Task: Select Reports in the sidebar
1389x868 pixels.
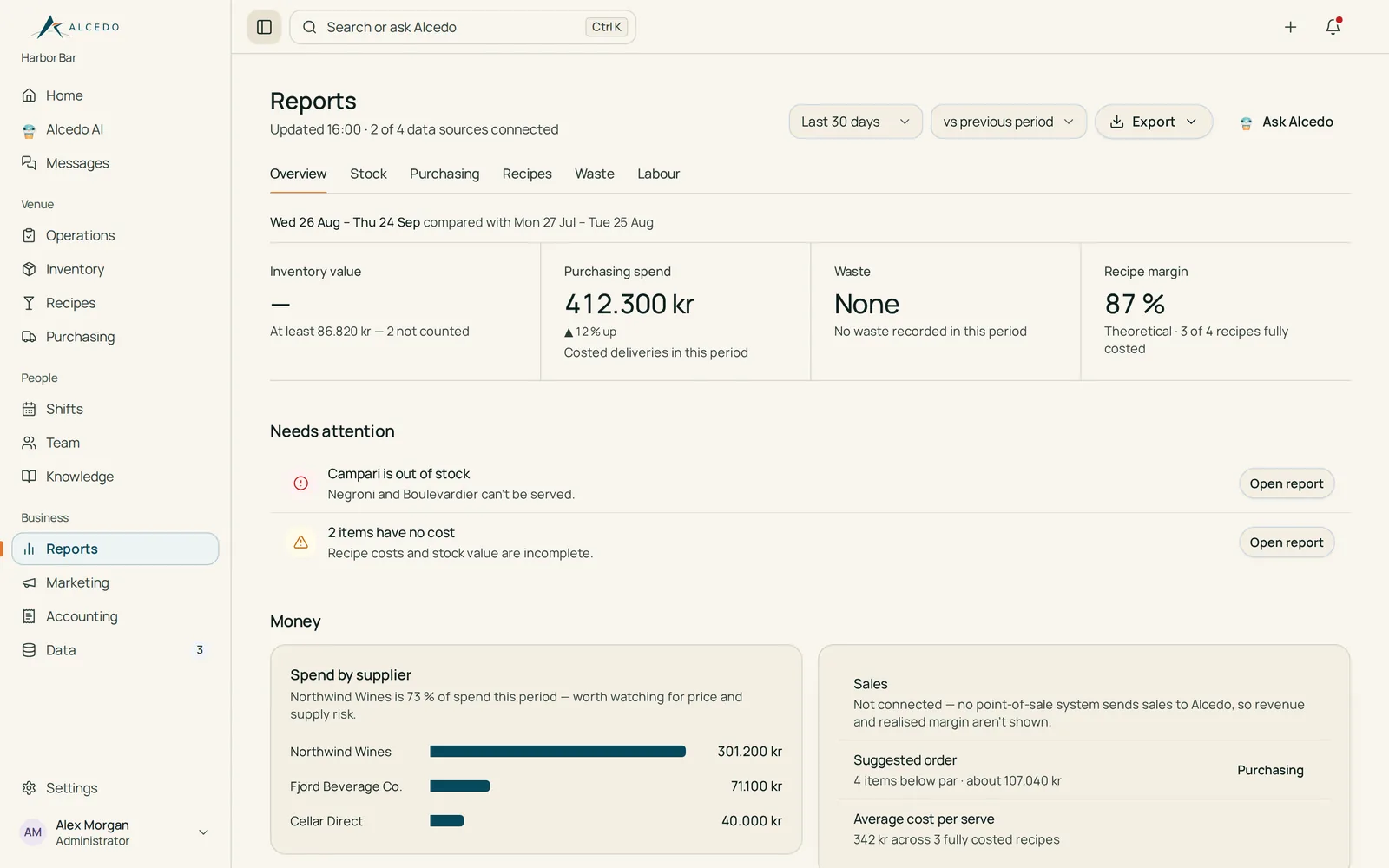Action: 115,549
